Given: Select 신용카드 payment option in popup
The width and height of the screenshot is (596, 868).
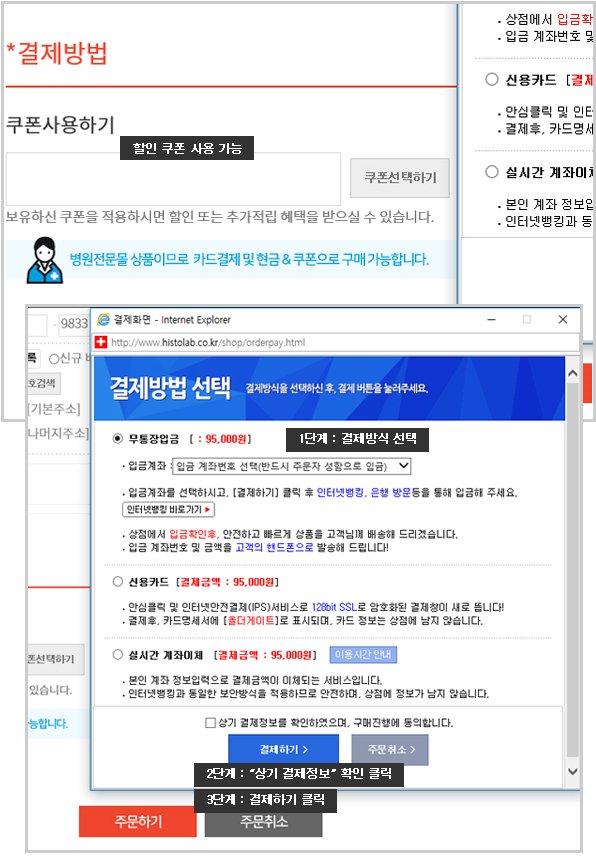Looking at the screenshot, I should click(117, 581).
